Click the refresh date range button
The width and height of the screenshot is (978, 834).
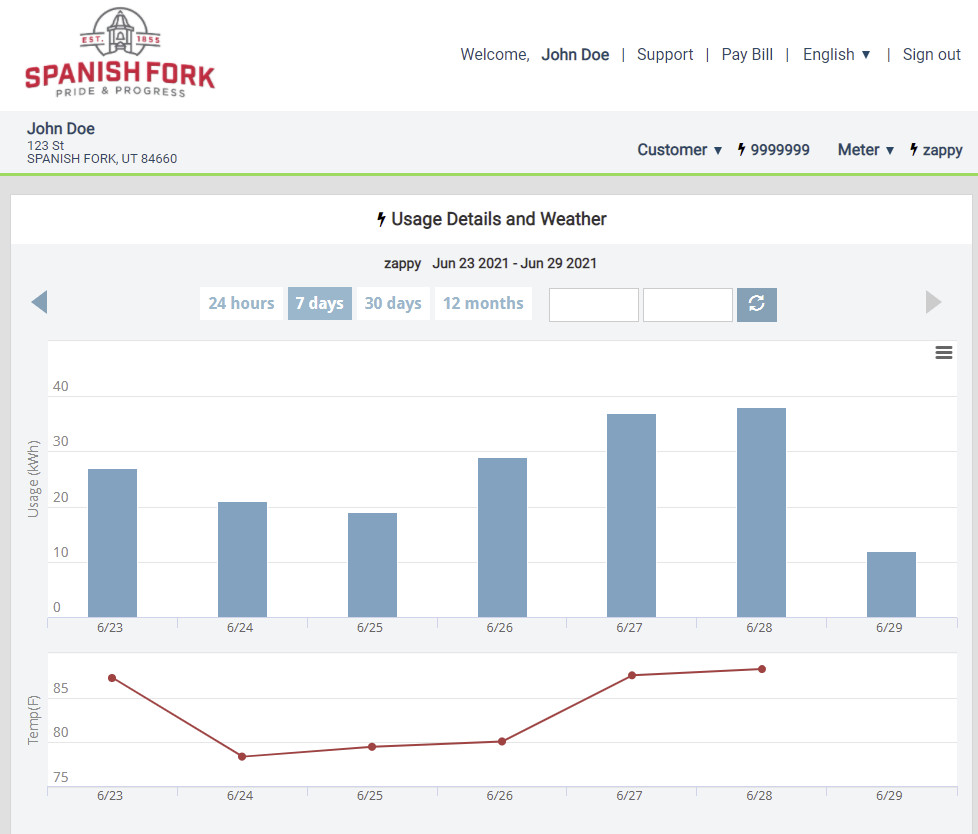point(756,304)
